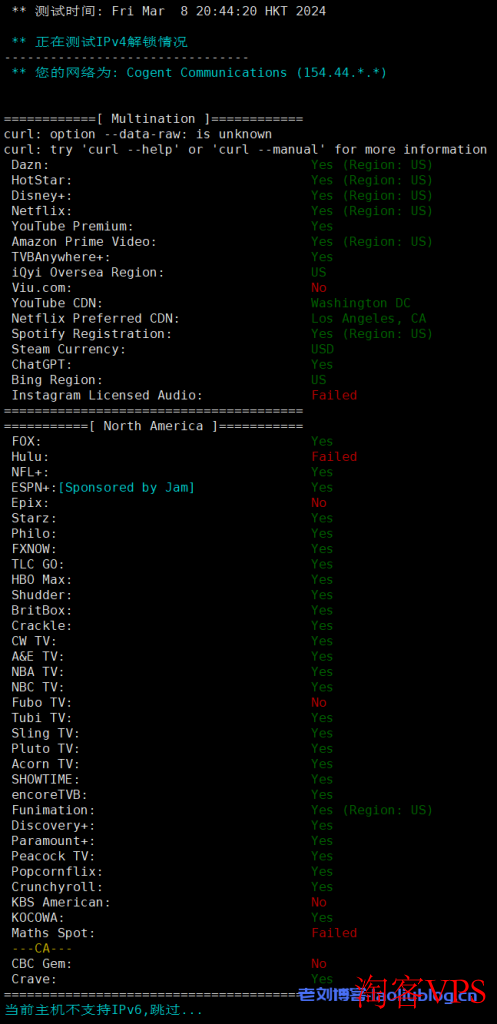Click the Netflix Preferred CDN Los Angeles value

[368, 318]
